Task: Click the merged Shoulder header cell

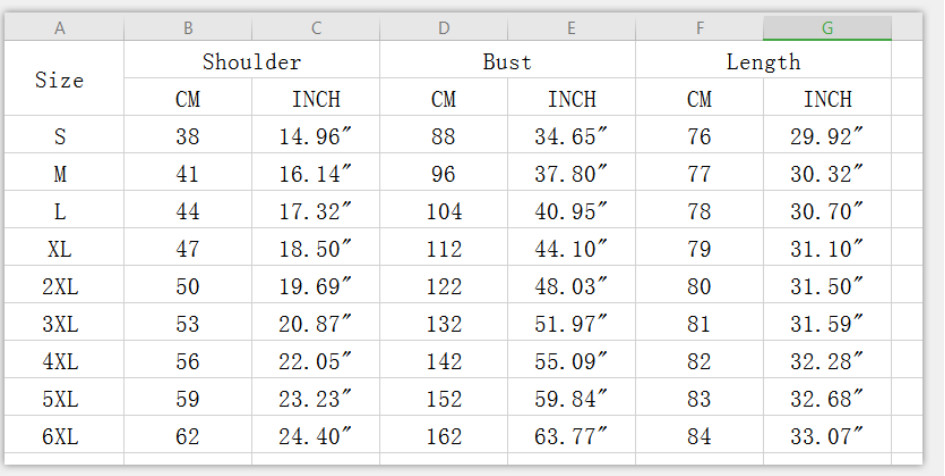Action: (252, 62)
